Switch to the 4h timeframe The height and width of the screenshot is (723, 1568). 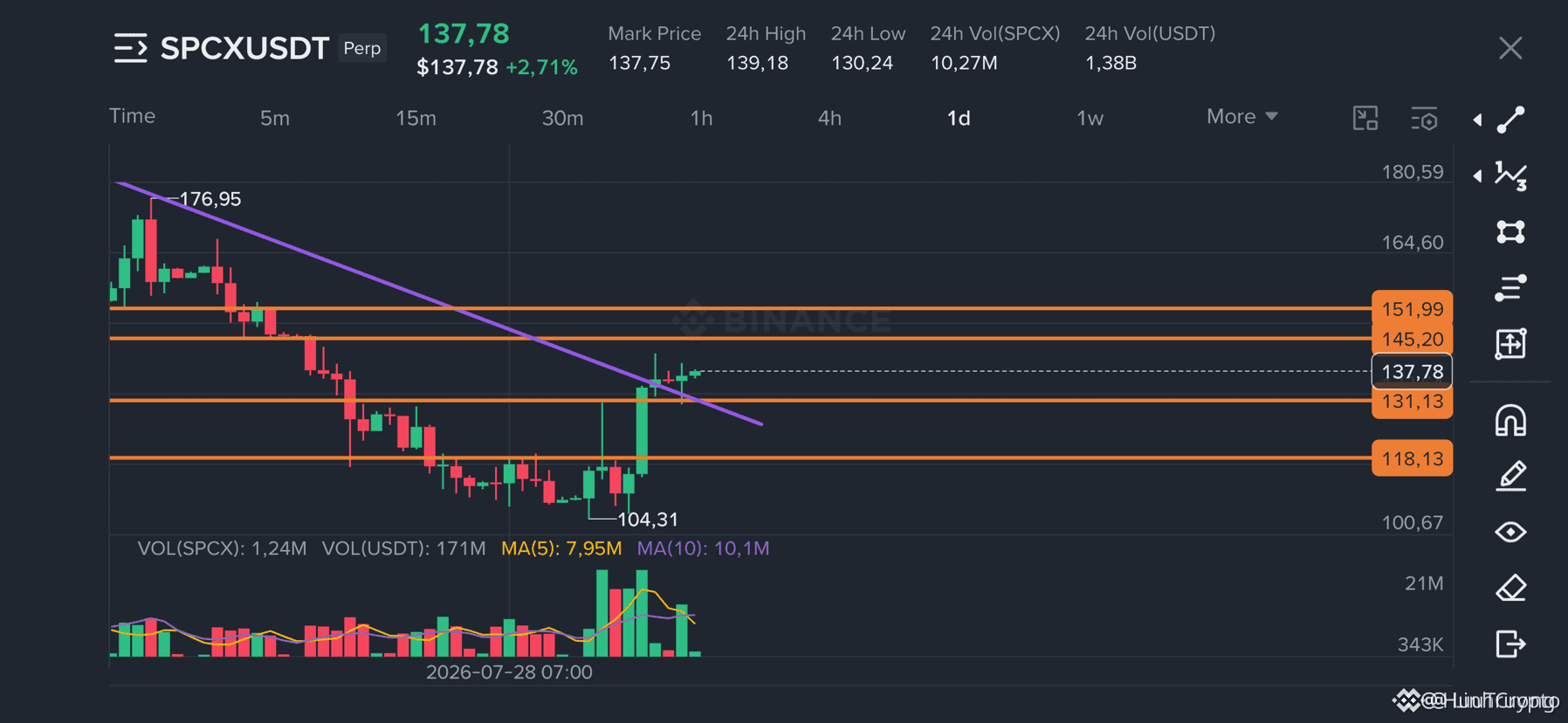point(829,118)
